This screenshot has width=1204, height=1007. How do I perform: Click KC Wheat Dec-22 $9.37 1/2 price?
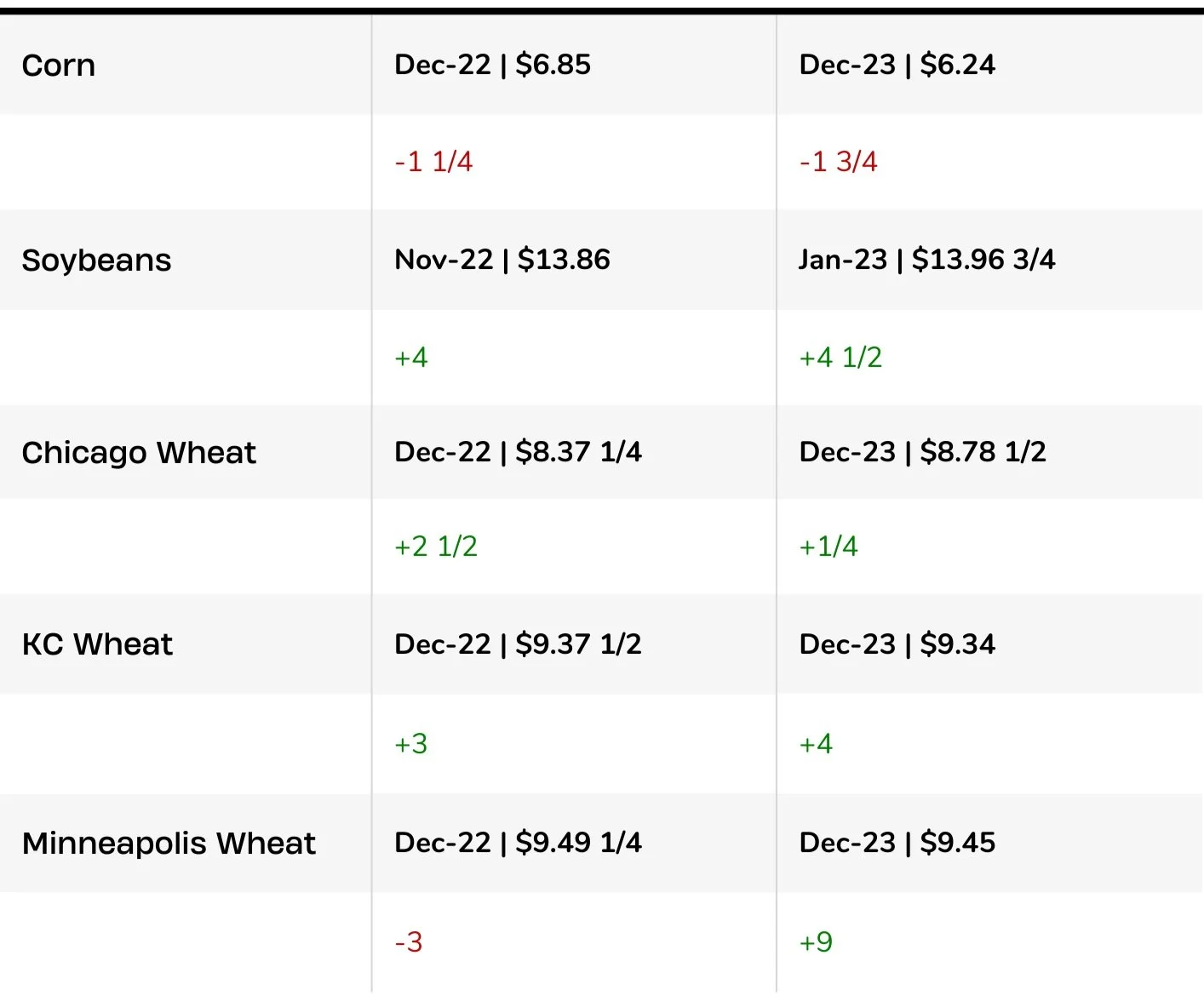click(518, 644)
